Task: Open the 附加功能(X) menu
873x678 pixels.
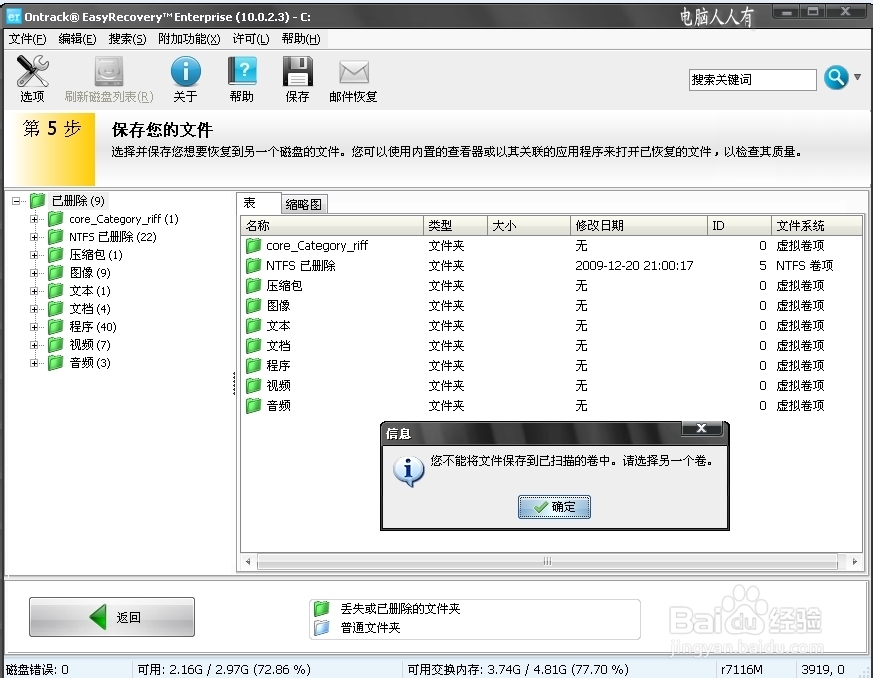Action: point(189,38)
